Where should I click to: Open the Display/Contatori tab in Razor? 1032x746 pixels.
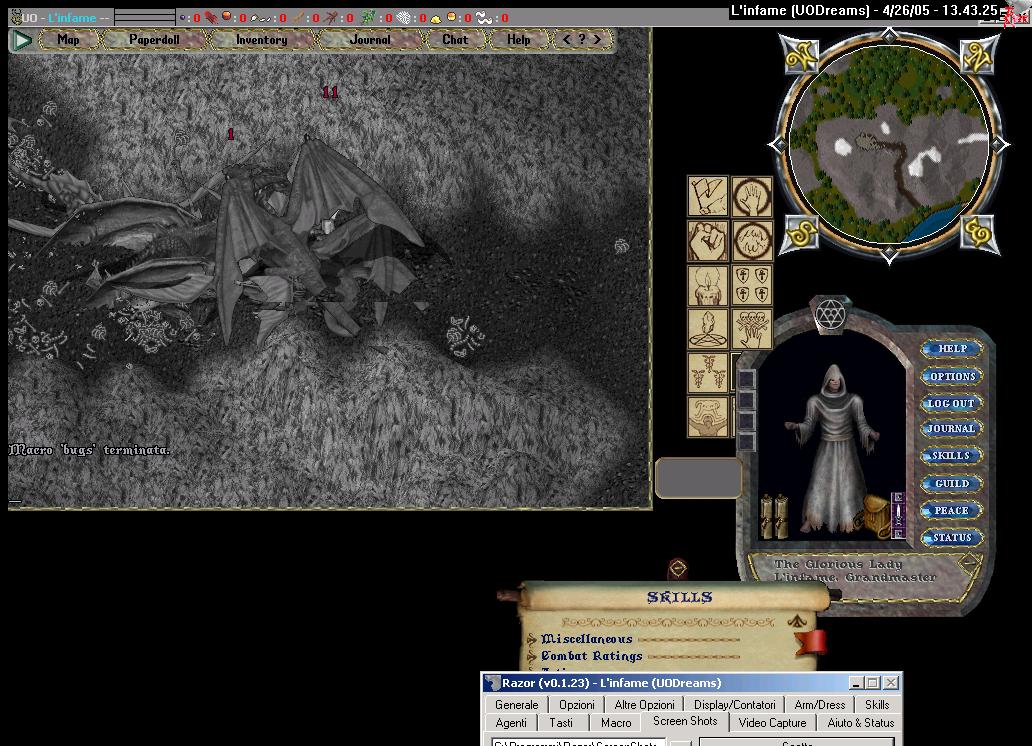coord(735,705)
